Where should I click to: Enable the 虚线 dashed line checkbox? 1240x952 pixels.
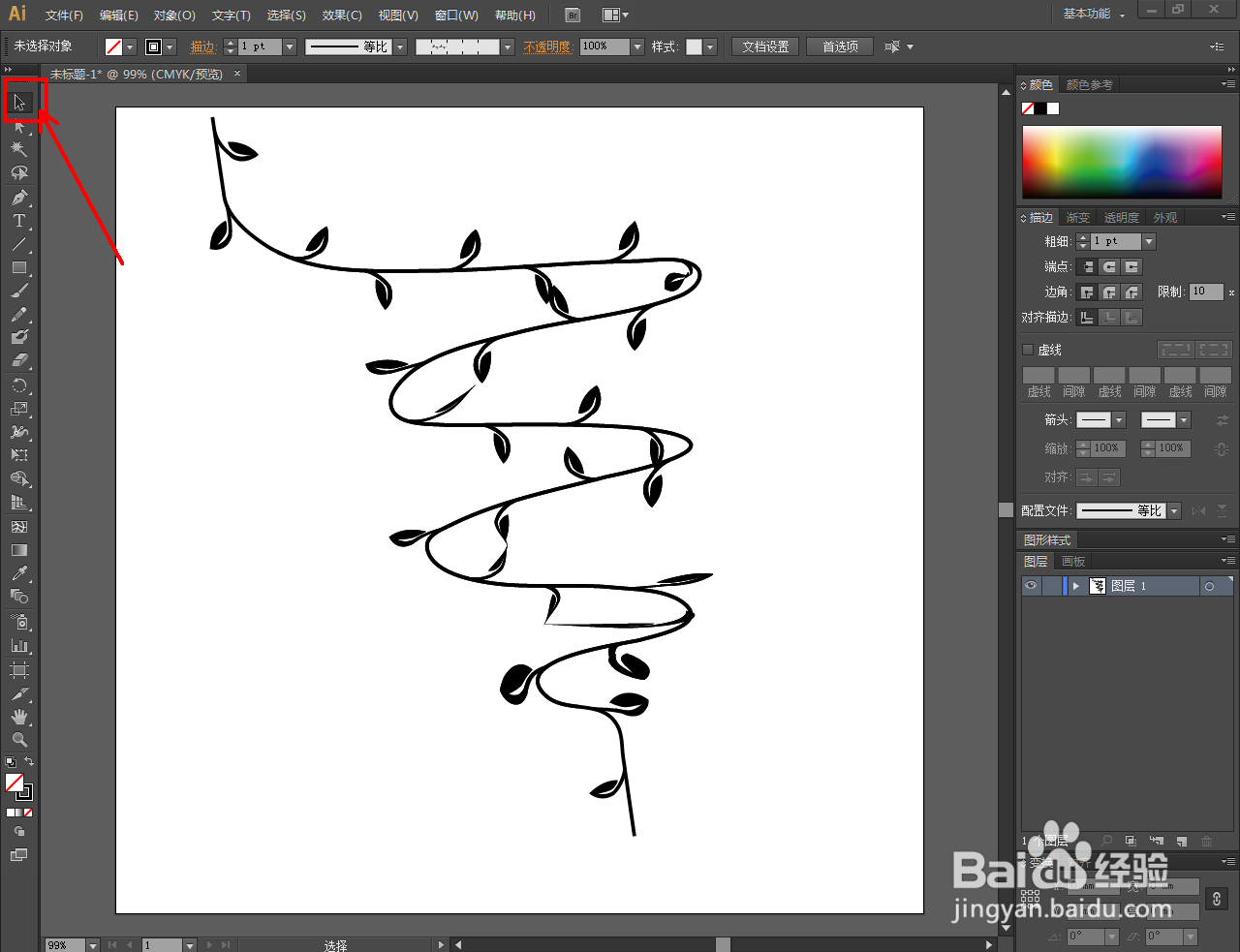tap(1028, 350)
